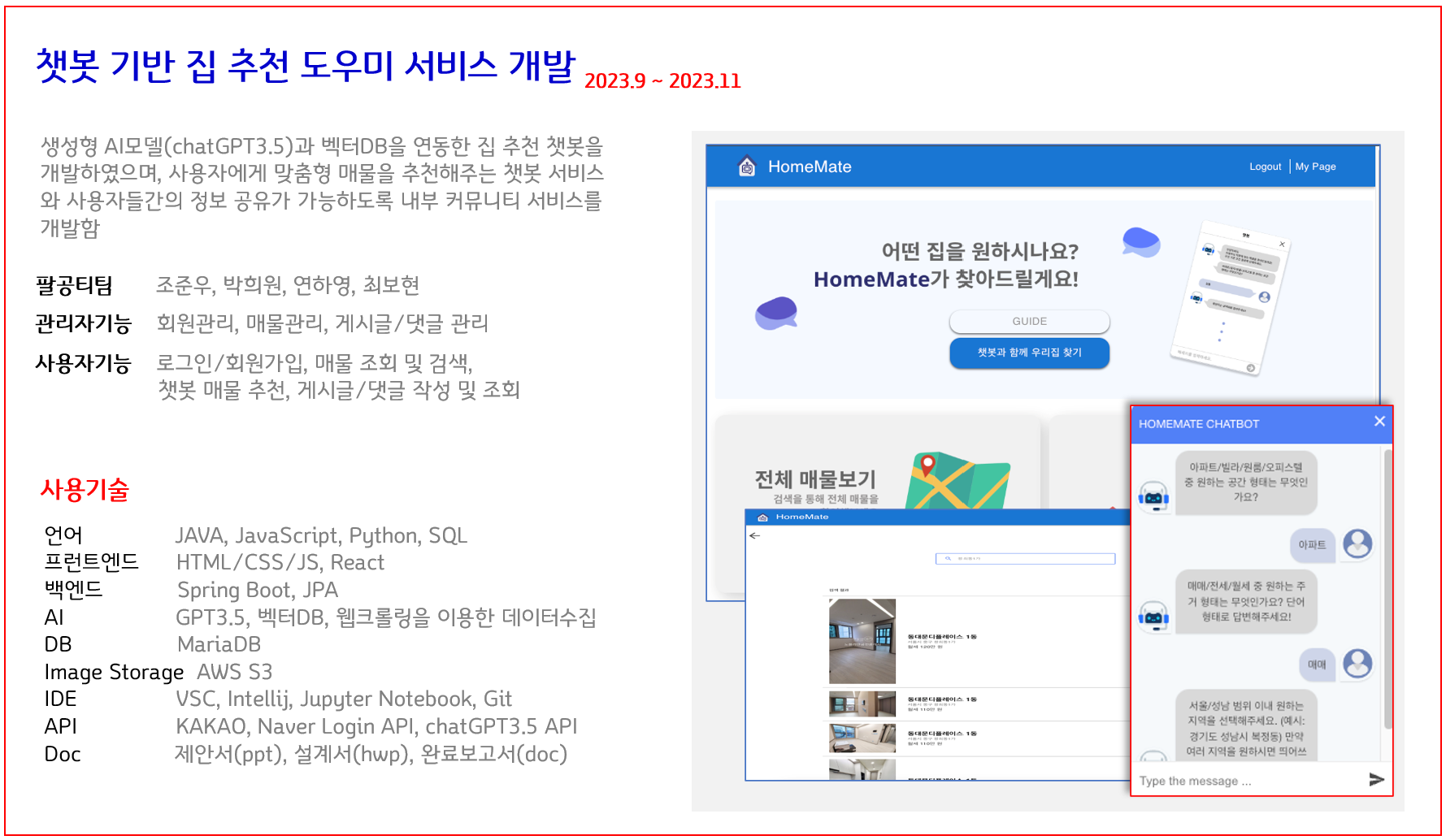1446x840 pixels.
Task: Click the blue speech bubble icon at right
Action: pos(1141,241)
